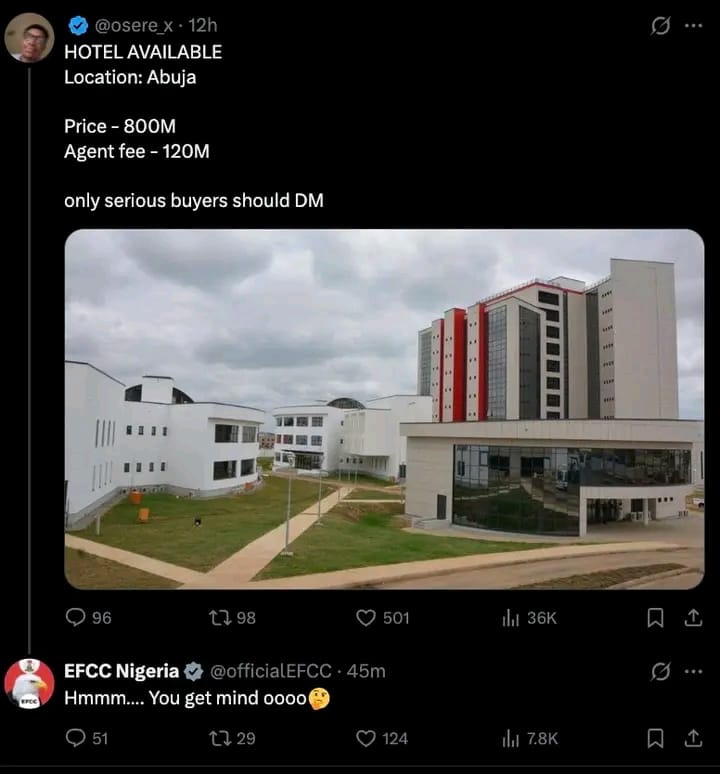This screenshot has height=774, width=720.
Task: Open EFCC Nigeria profile avatar
Action: click(x=29, y=685)
